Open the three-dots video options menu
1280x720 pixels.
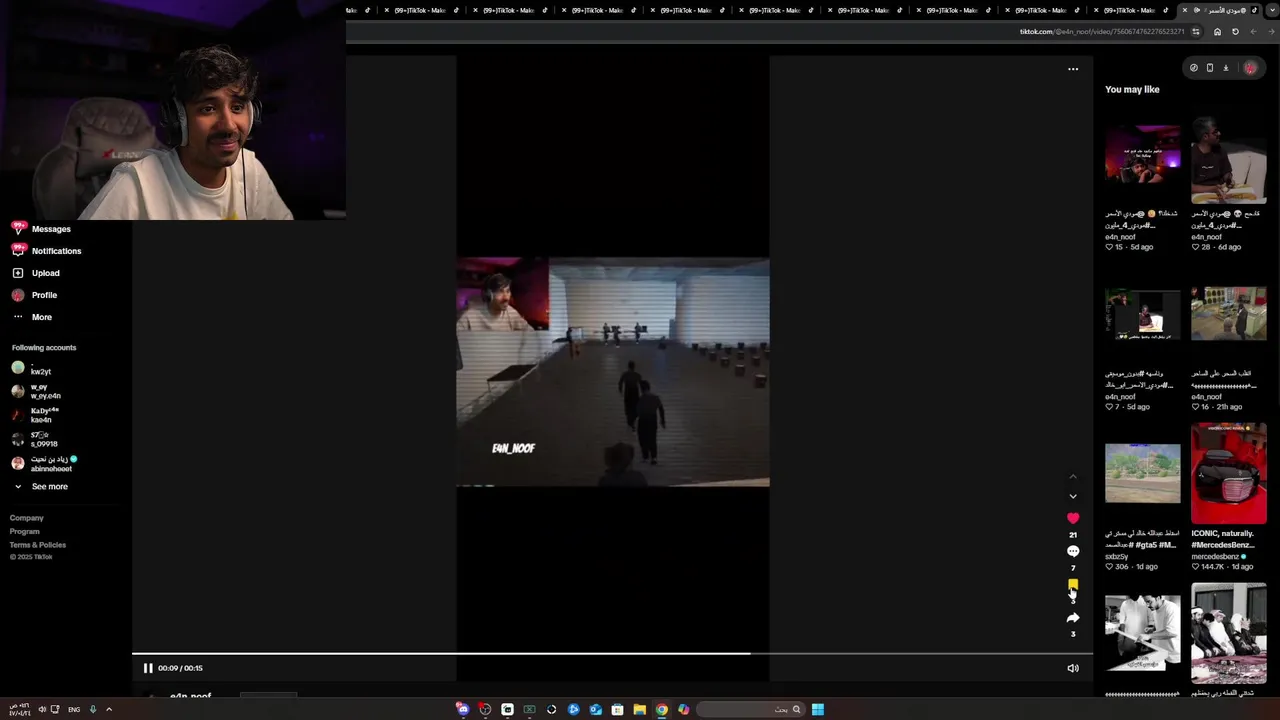click(1073, 69)
